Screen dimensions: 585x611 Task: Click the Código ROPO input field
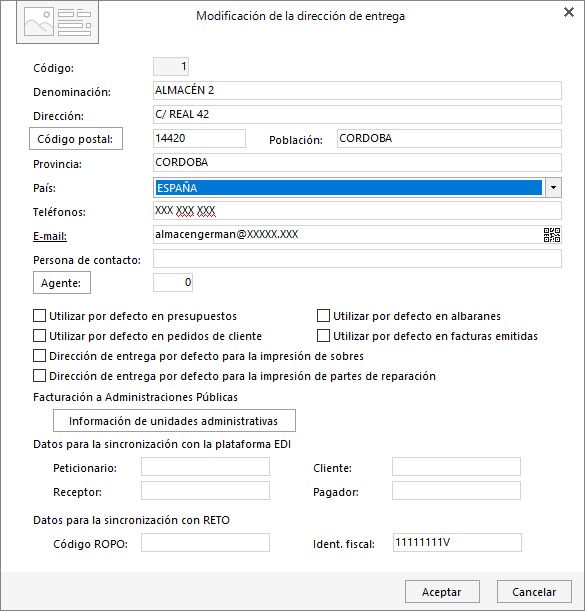205,542
